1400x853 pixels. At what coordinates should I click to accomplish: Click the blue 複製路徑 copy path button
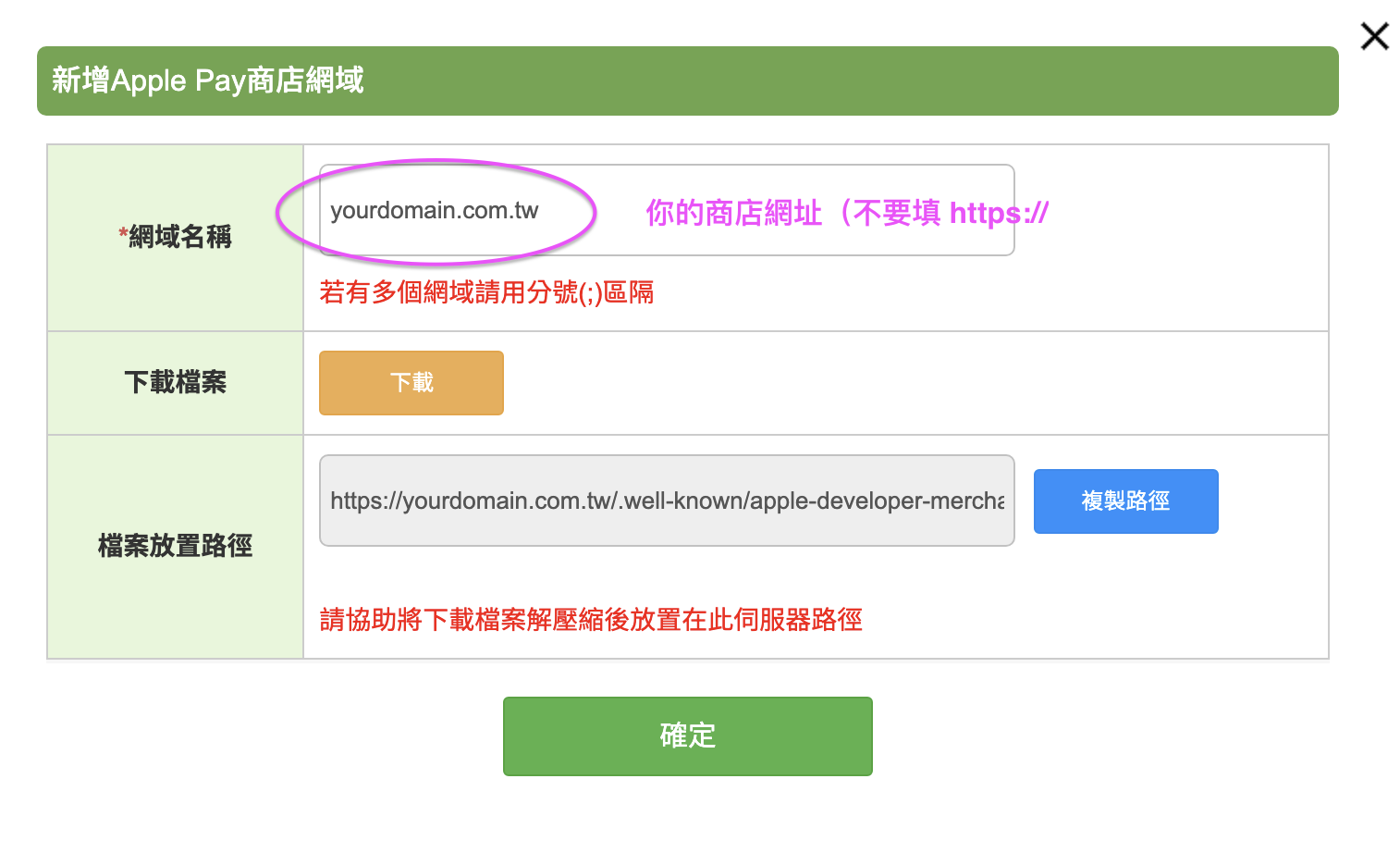[1126, 501]
